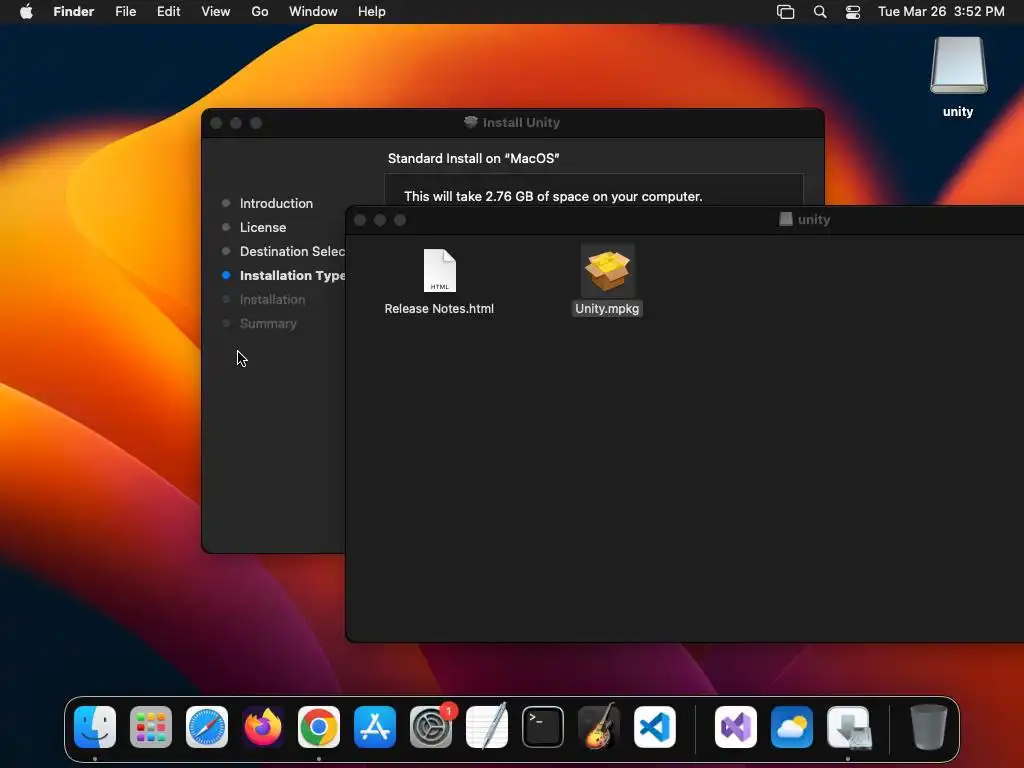The width and height of the screenshot is (1024, 768).
Task: Click the 2.76 GB space requirement text
Action: click(x=553, y=197)
